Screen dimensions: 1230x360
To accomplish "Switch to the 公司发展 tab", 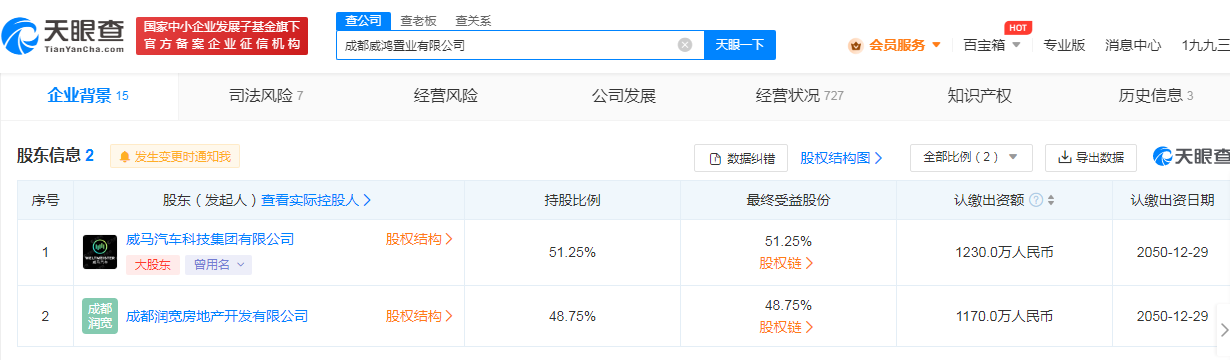I will pos(623,96).
